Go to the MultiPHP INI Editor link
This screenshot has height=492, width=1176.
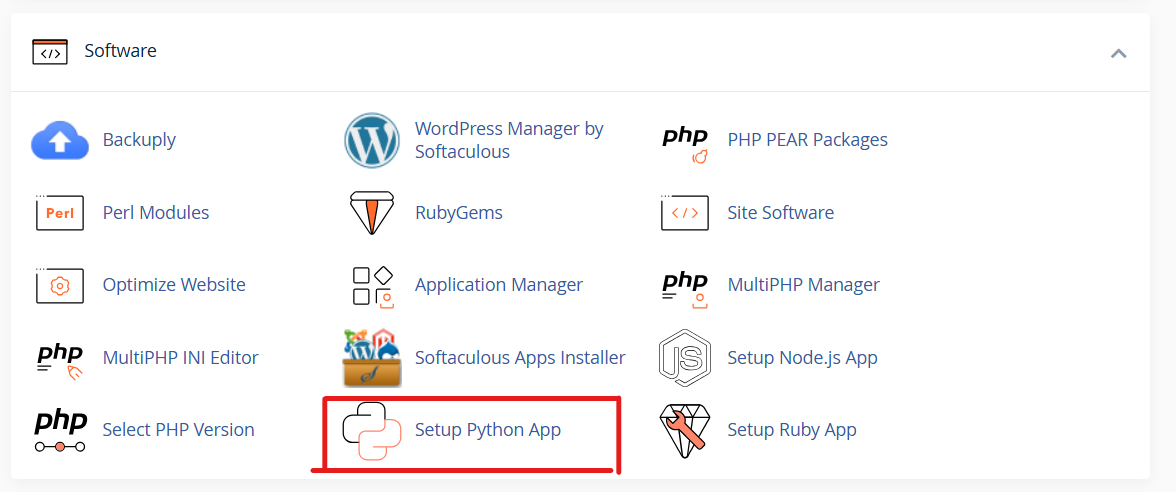point(180,357)
